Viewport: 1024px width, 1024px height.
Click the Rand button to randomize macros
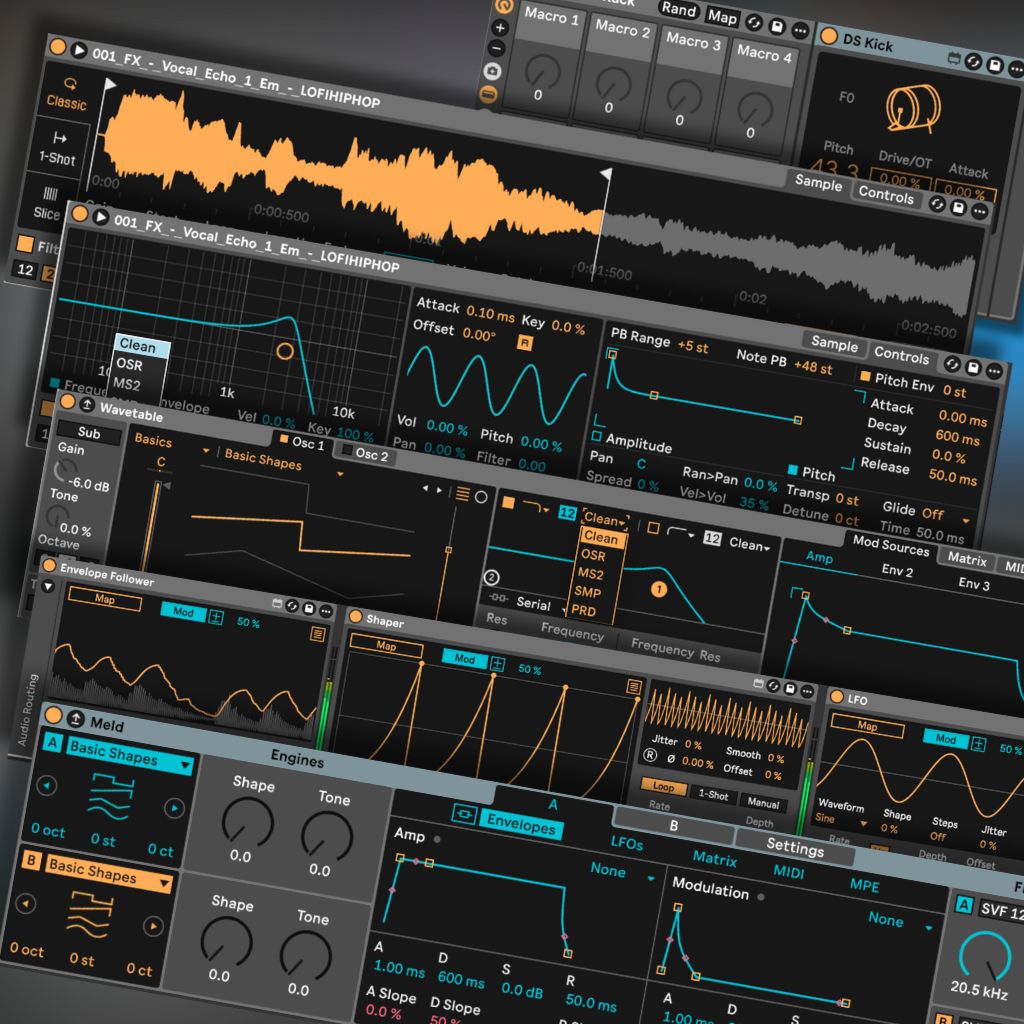680,10
